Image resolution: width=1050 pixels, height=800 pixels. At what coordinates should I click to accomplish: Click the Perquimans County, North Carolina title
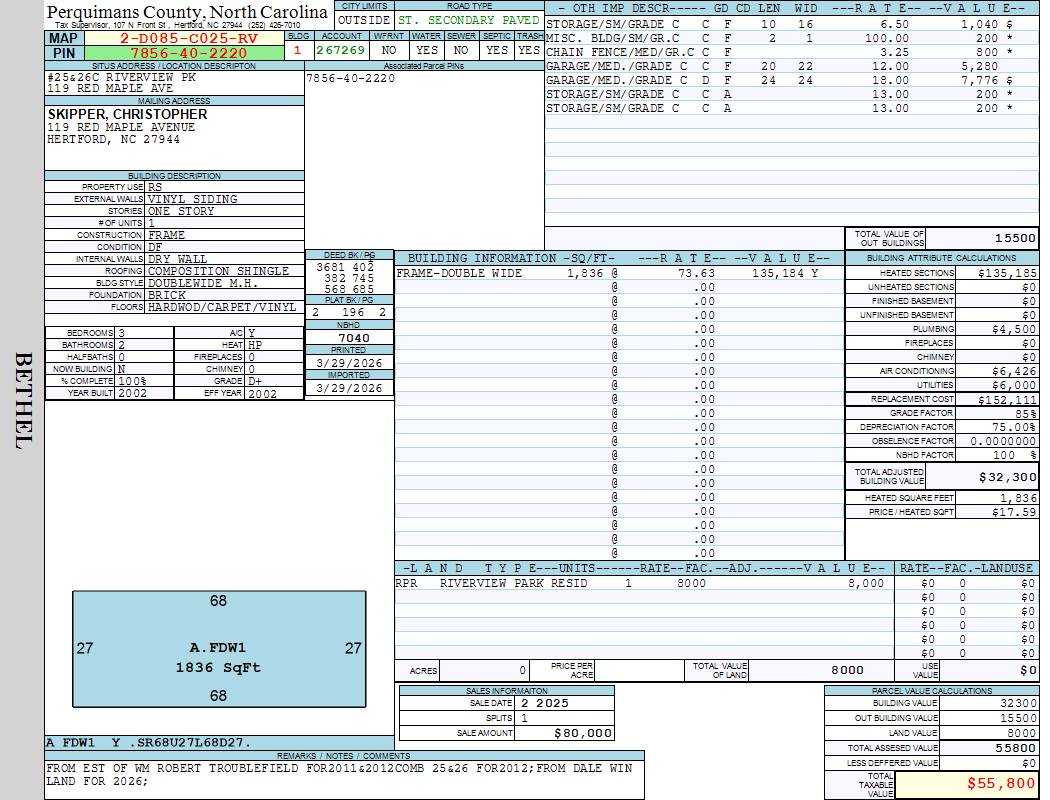click(188, 12)
